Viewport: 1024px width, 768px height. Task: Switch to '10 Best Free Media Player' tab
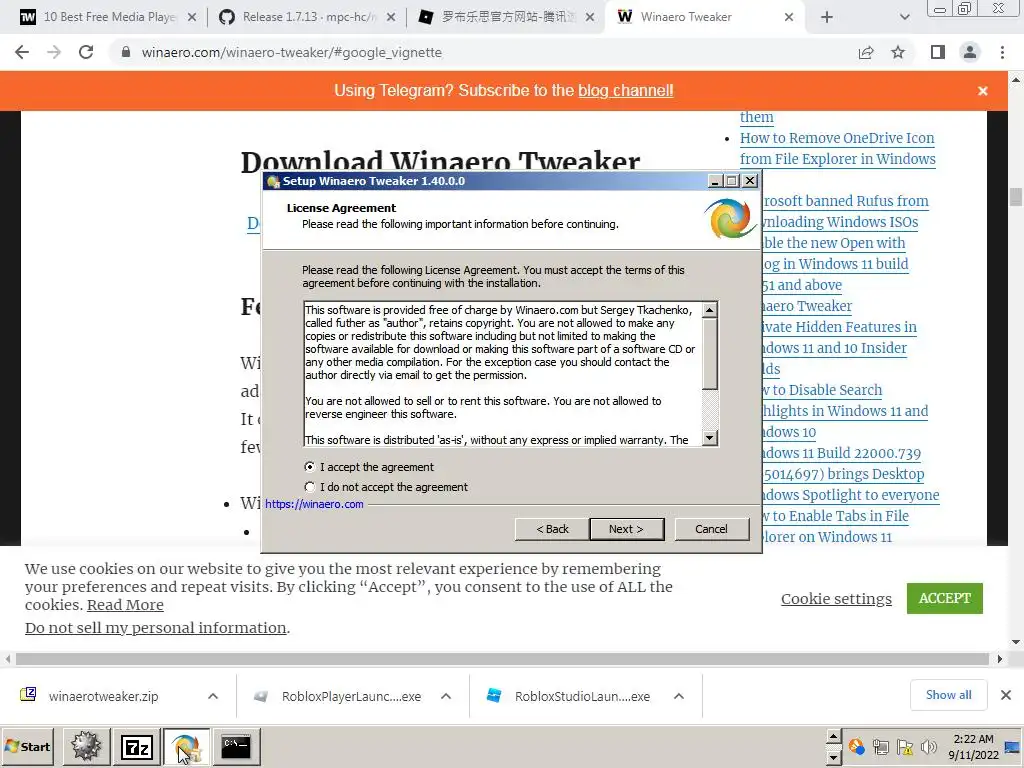[x=110, y=17]
